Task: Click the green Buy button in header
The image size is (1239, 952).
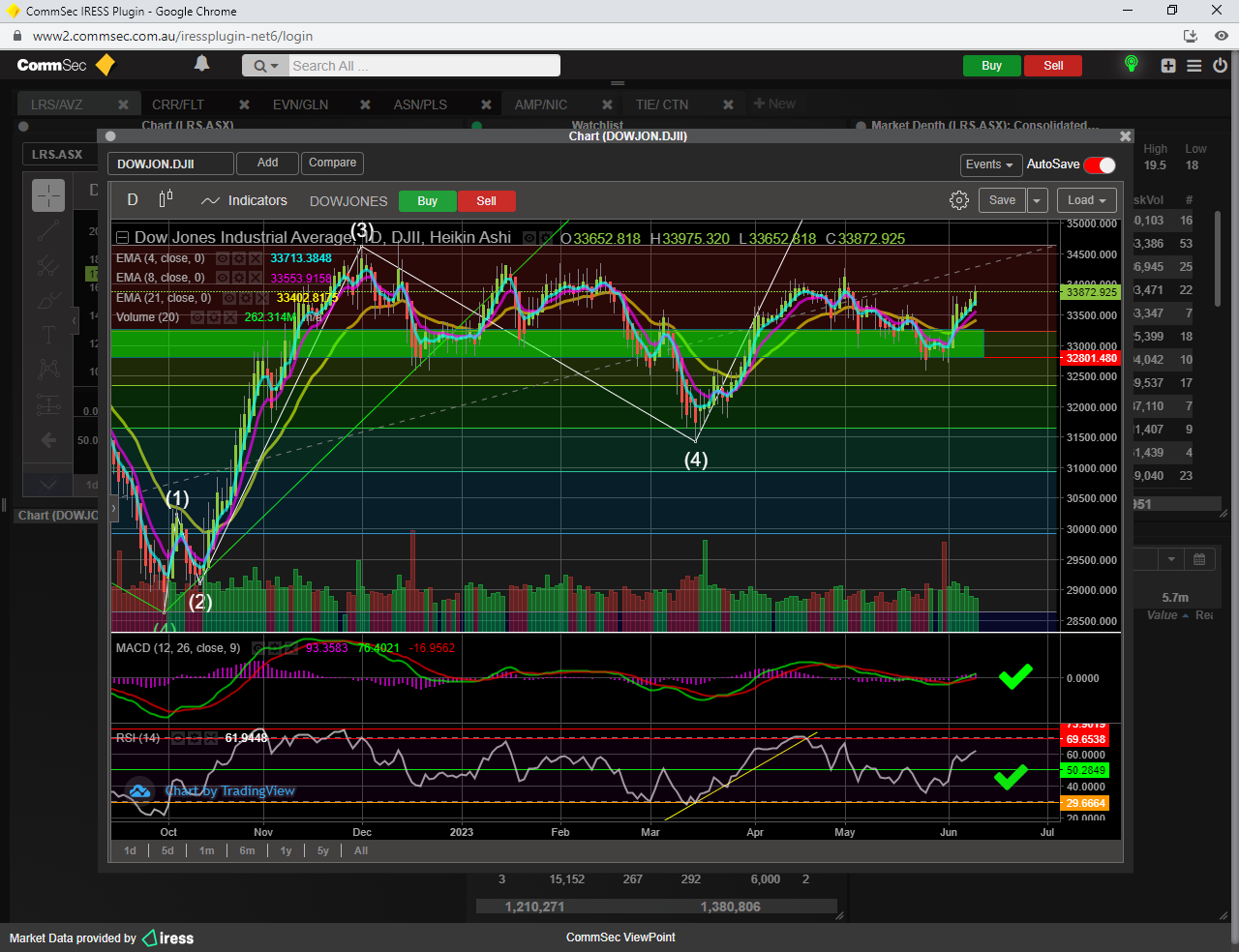Action: 991,66
